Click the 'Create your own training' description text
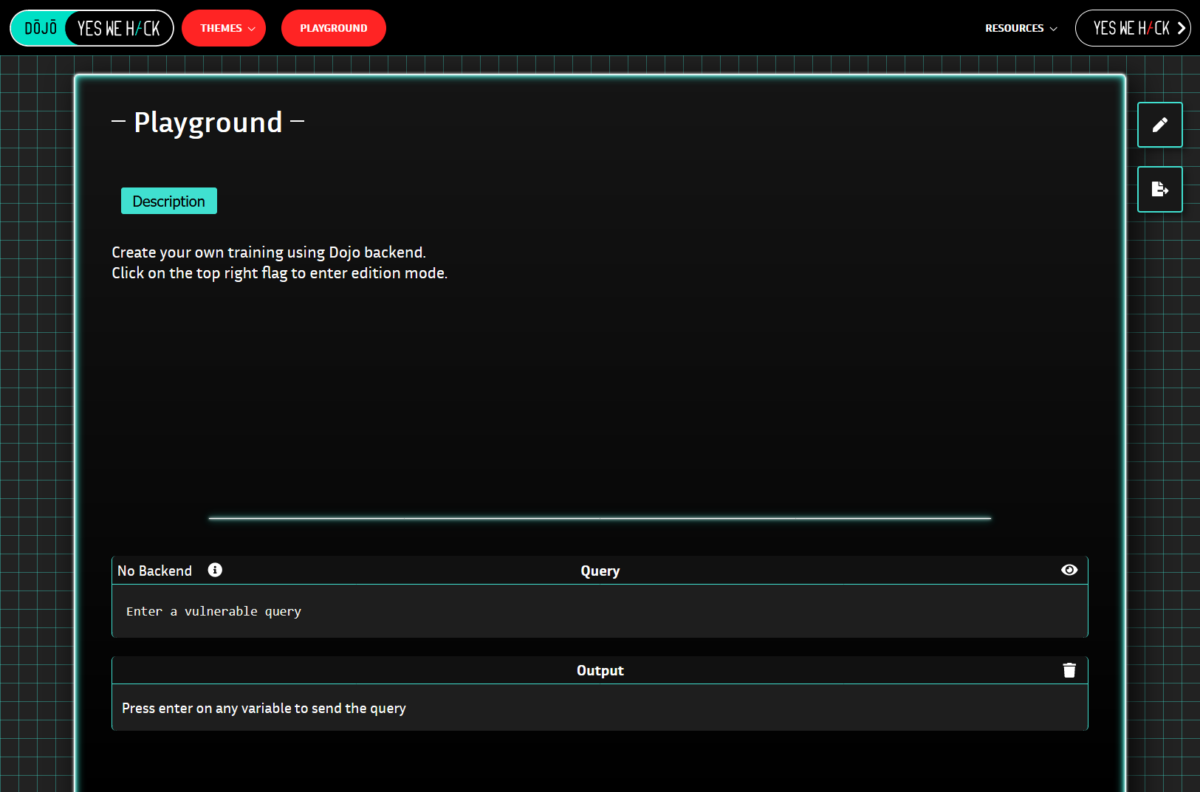The width and height of the screenshot is (1200, 792). pos(269,252)
